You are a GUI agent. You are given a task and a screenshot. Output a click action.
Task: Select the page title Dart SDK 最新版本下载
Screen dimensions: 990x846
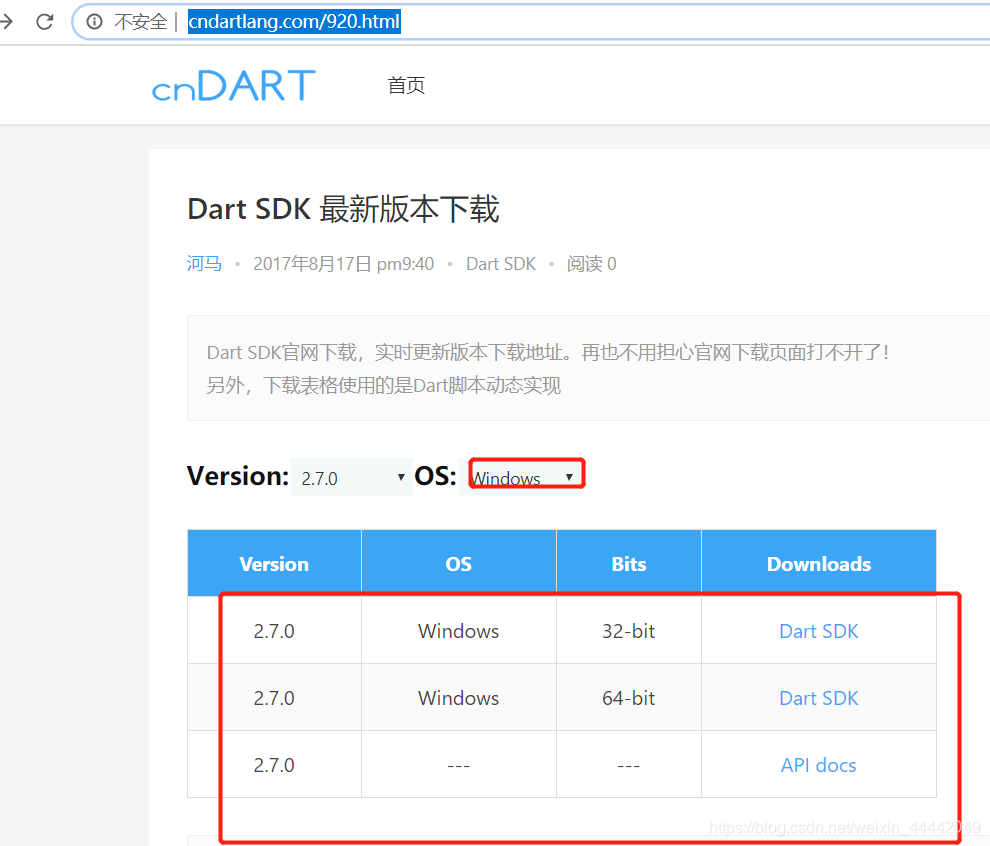point(343,209)
